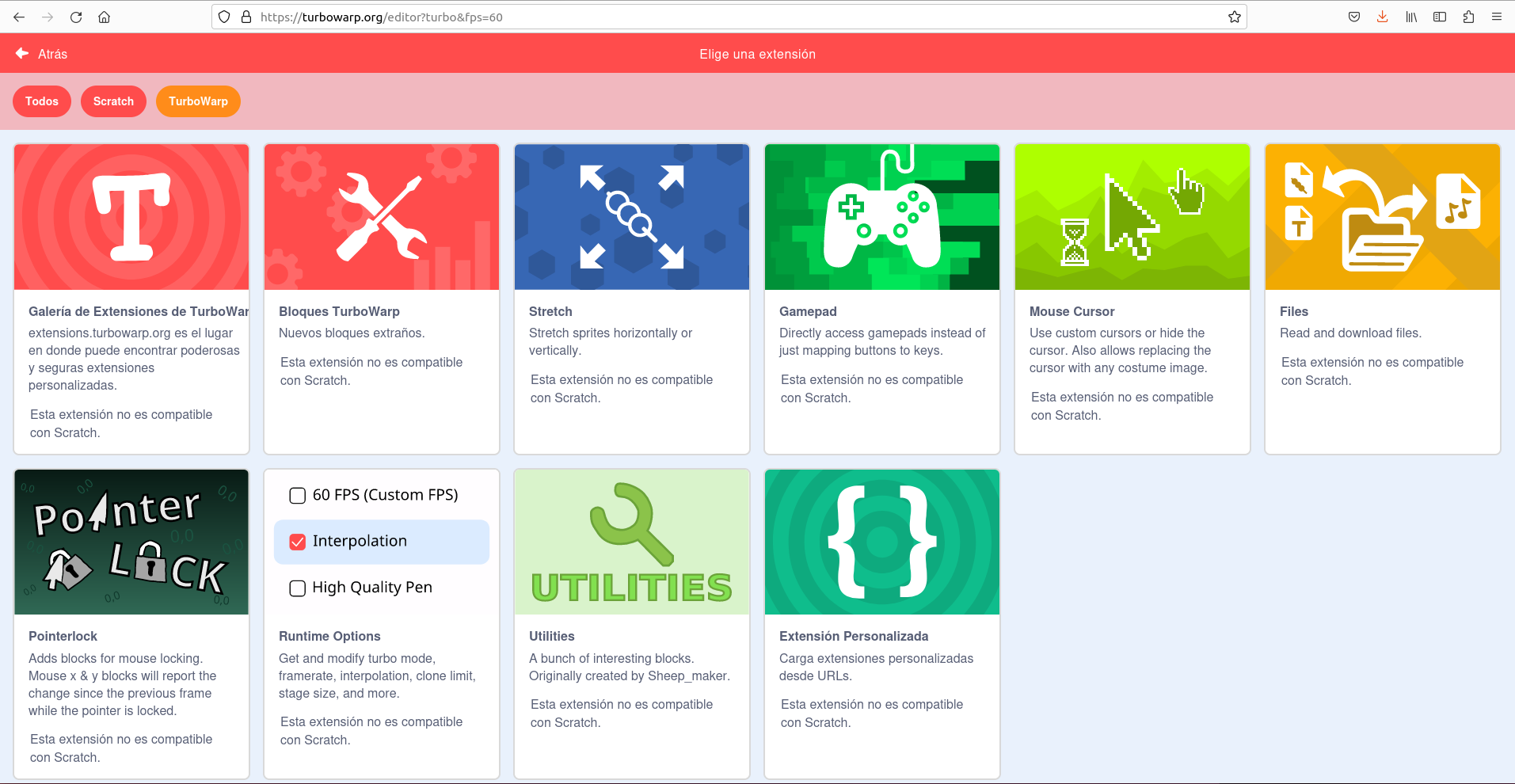Open the library bookshelf icon

1411,17
